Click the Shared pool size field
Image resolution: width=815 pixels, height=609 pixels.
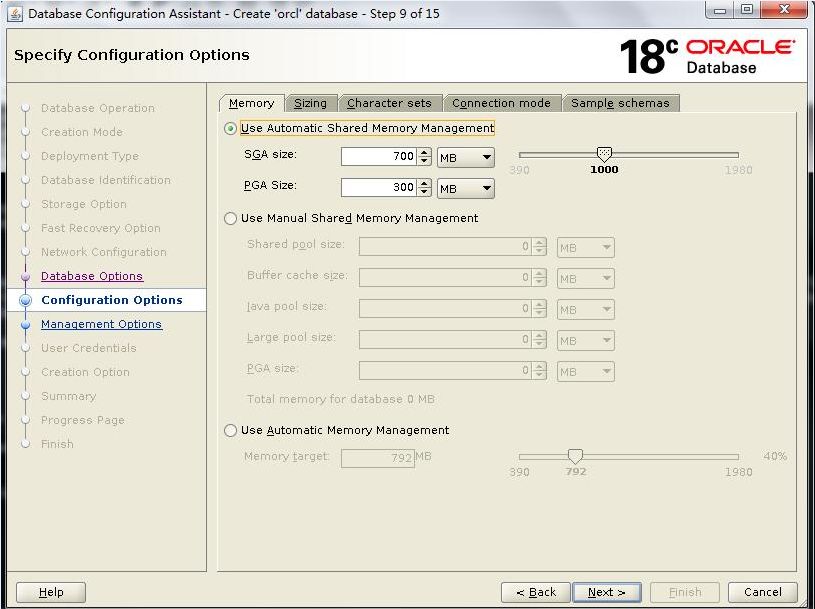click(x=445, y=247)
